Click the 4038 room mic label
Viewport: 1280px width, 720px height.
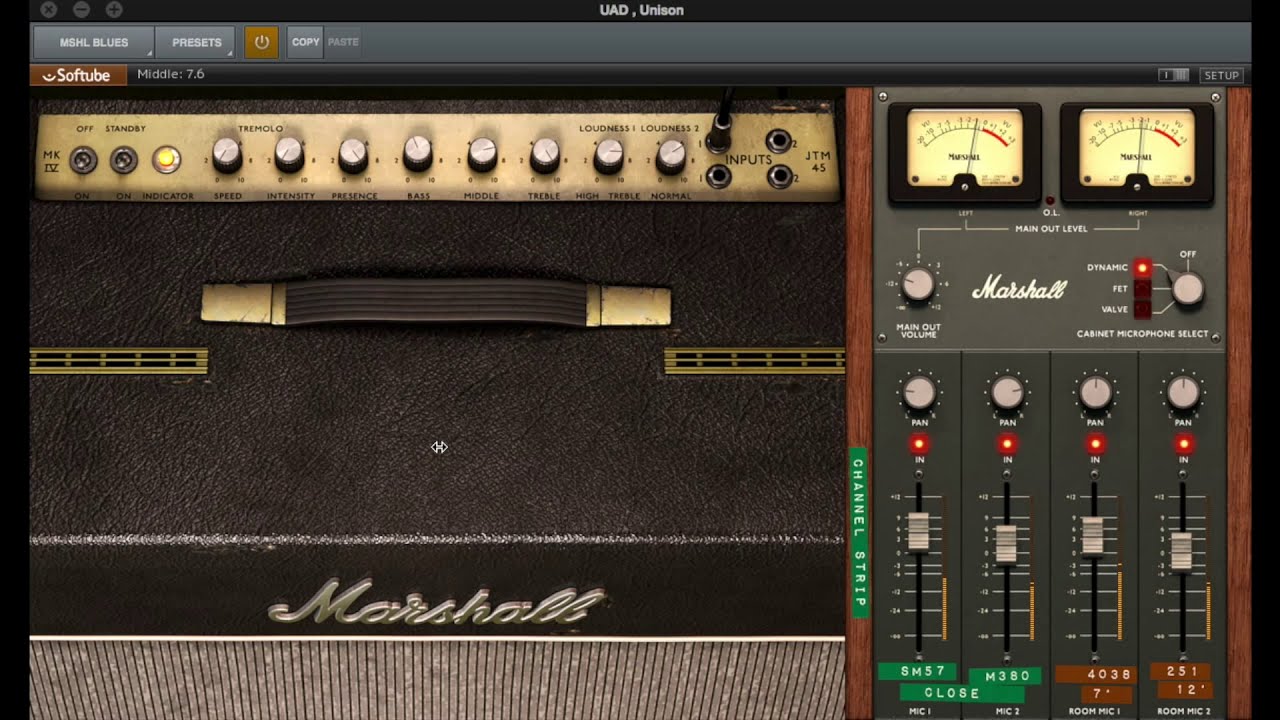(x=1094, y=674)
